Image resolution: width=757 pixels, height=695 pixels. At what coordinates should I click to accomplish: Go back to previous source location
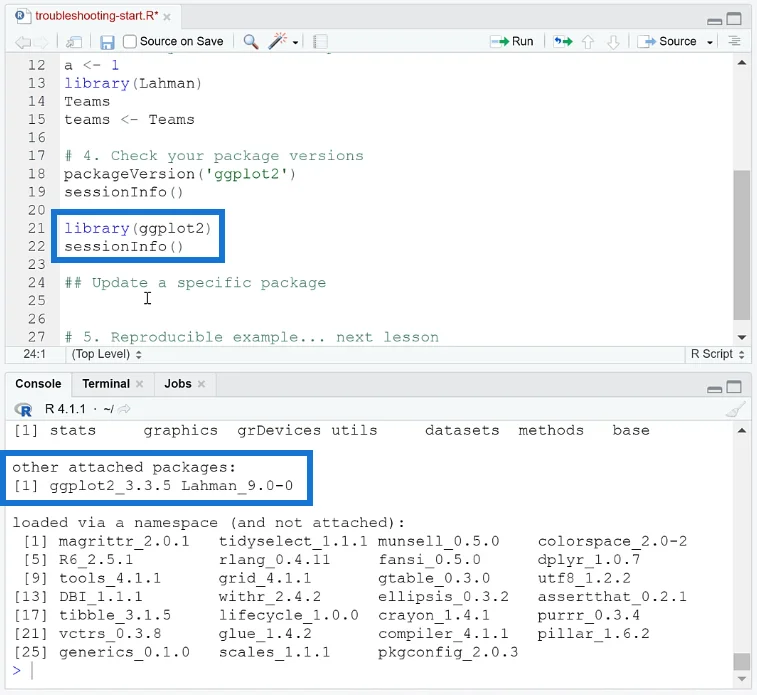point(22,42)
